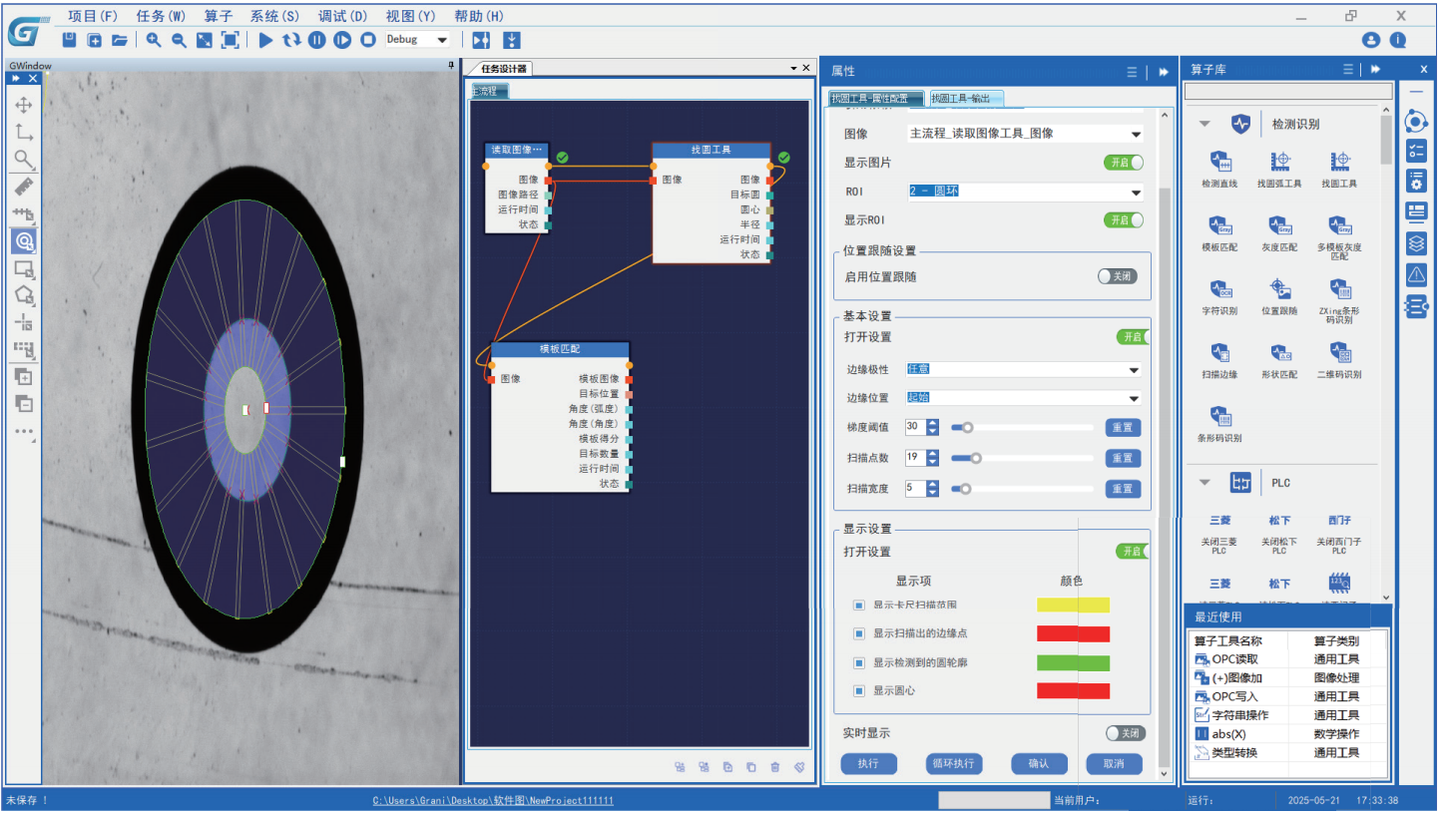Add 字符识别 OCR operator from library
Image resolution: width=1440 pixels, height=814 pixels.
[1220, 297]
